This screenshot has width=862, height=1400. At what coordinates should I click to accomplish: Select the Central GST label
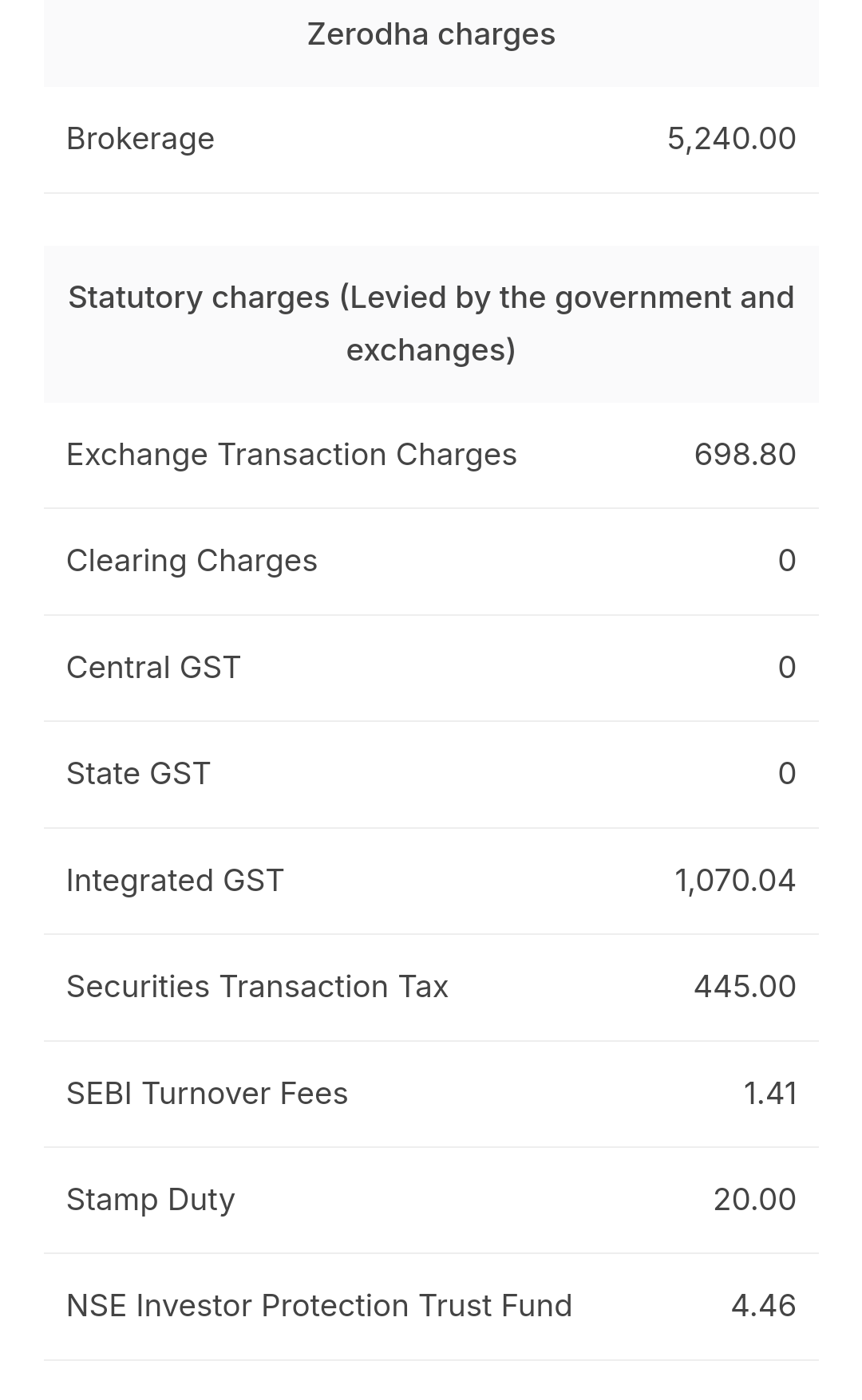[x=153, y=668]
